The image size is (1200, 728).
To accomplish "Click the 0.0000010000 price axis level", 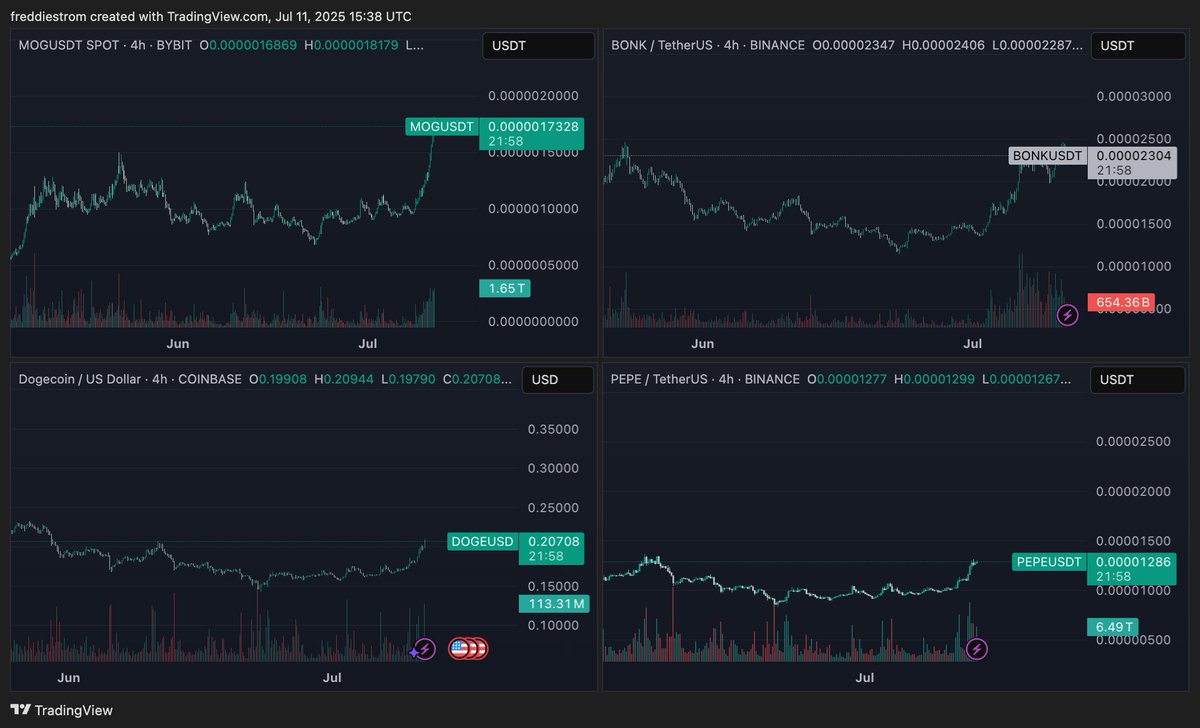I will click(533, 208).
